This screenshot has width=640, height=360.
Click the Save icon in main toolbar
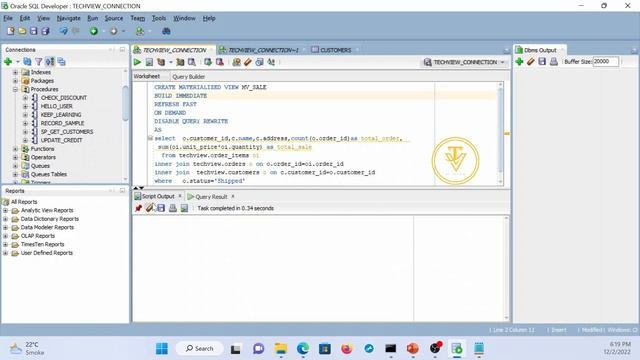click(33, 31)
